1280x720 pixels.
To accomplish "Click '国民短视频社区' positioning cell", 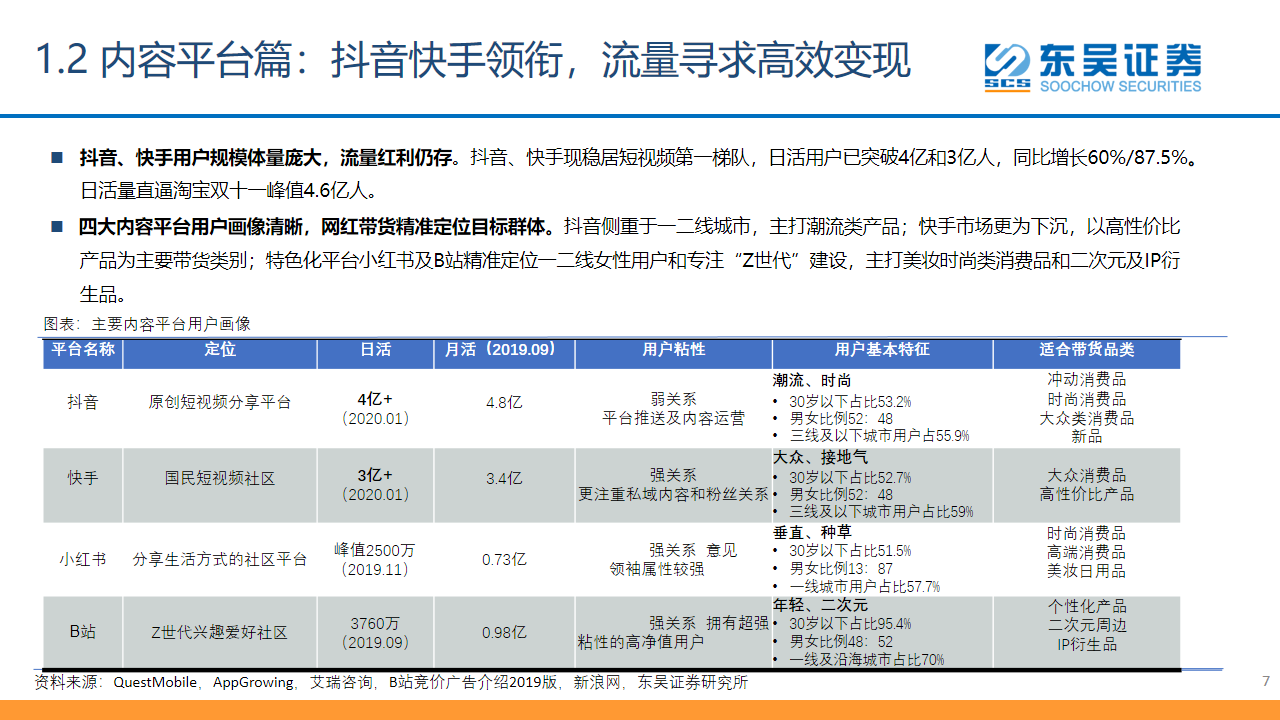I will coord(220,478).
